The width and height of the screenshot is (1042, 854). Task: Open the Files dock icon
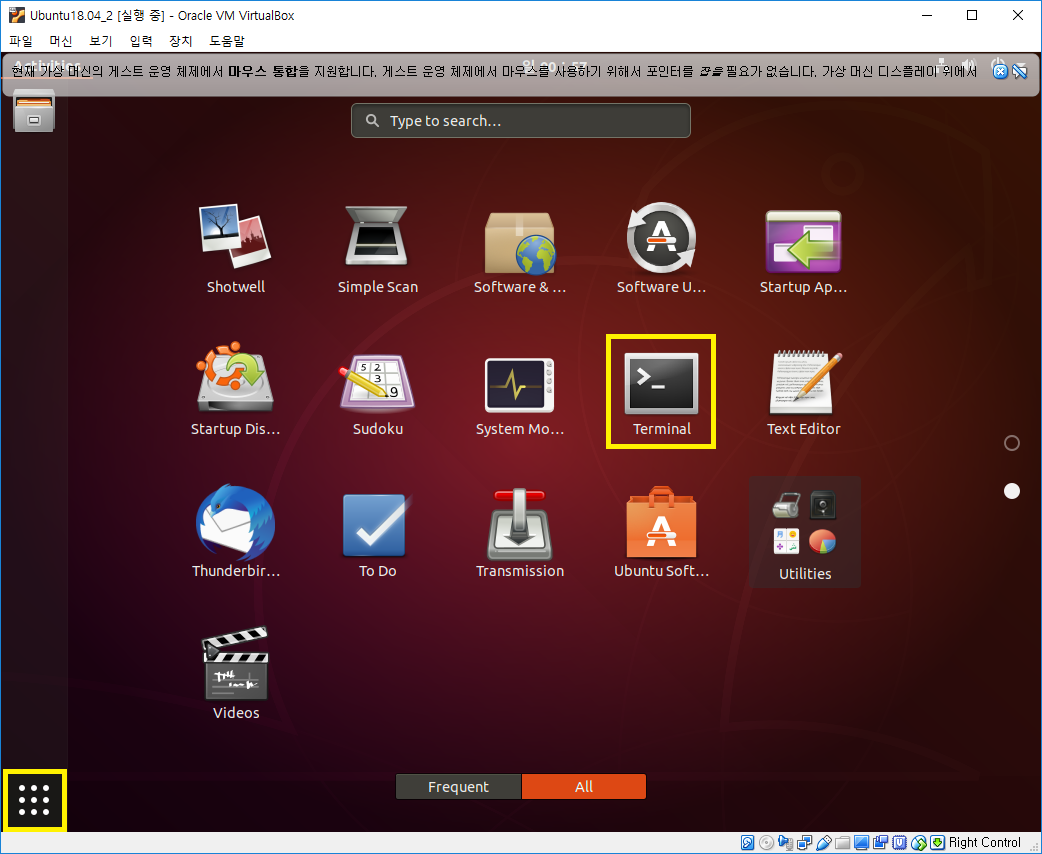coord(34,110)
